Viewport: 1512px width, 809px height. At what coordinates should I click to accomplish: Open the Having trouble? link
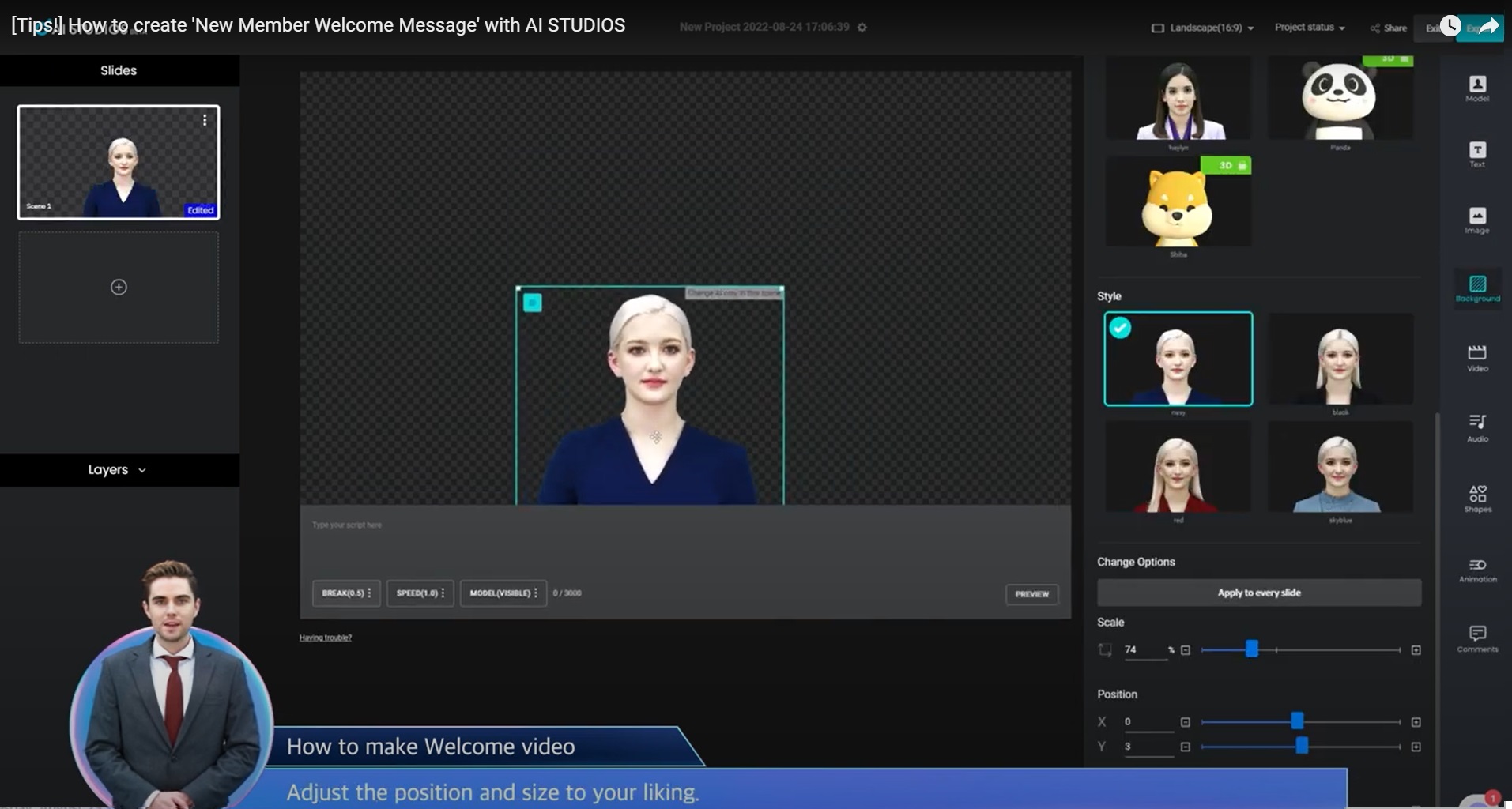[325, 638]
